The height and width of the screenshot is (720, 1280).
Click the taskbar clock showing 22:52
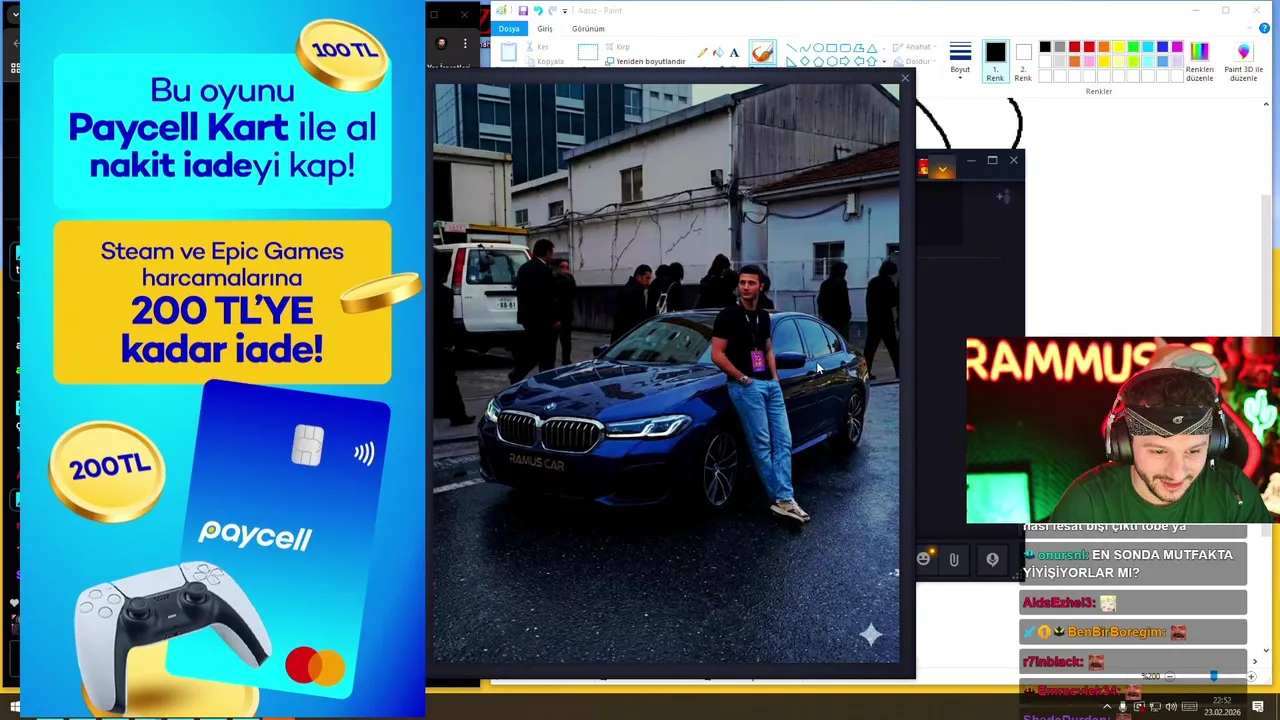point(1222,707)
